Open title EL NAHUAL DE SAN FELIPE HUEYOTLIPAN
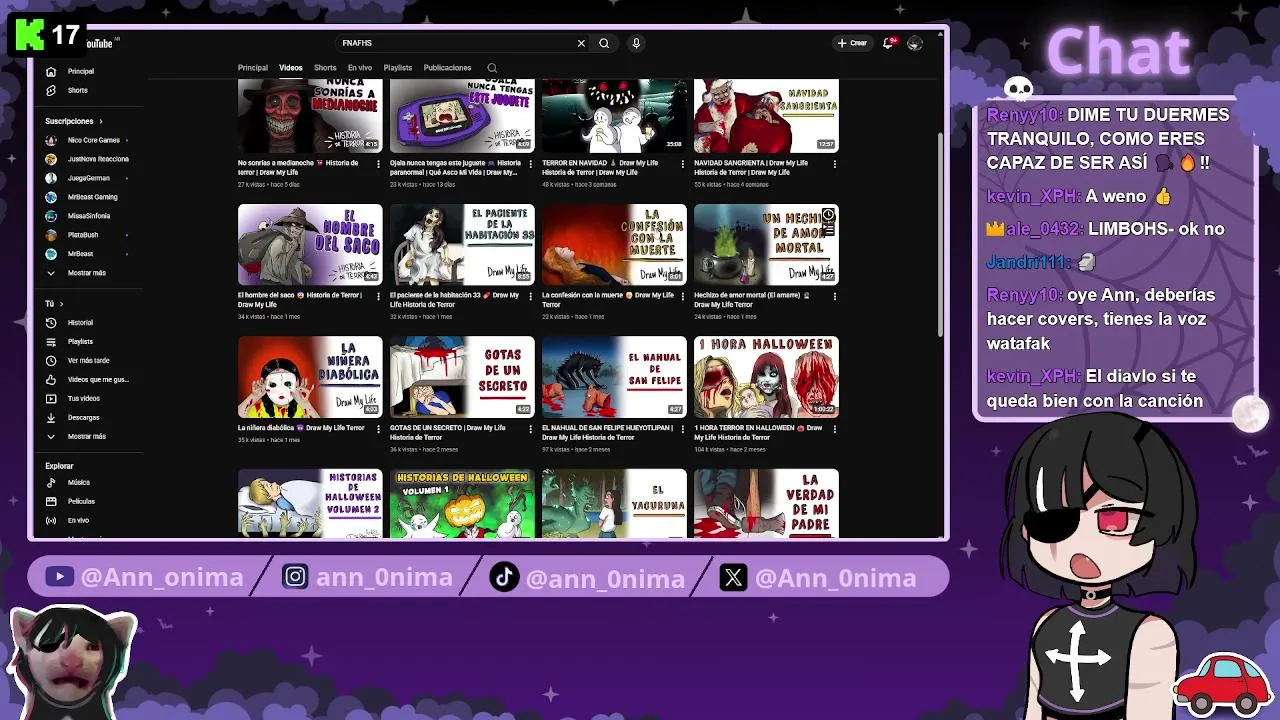The image size is (1280, 720). click(607, 432)
